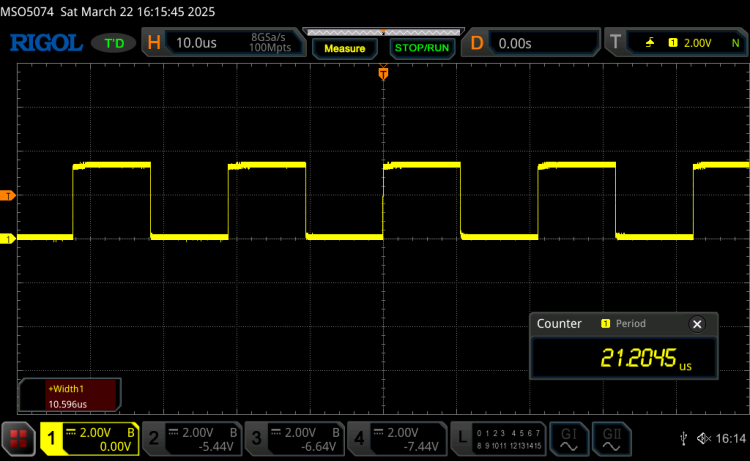The height and width of the screenshot is (461, 750).
Task: Open the function navigation menu icon
Action: click(x=17, y=437)
